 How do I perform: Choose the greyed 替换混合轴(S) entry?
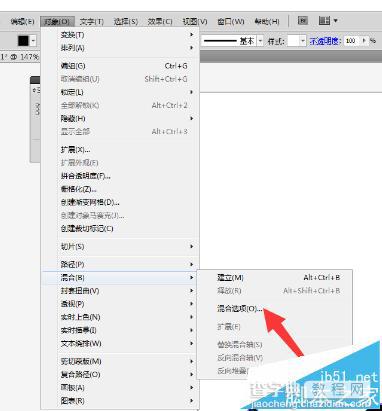click(274, 345)
